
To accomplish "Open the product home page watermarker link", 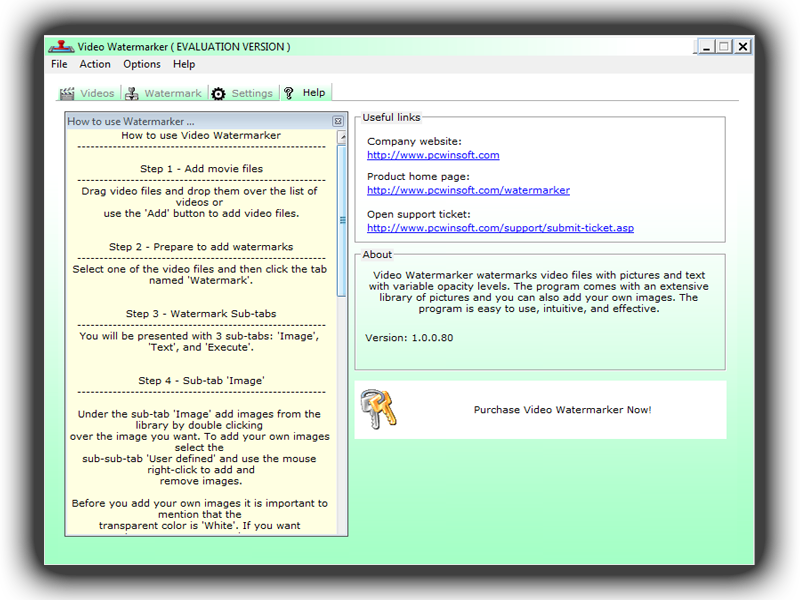I will tap(468, 190).
